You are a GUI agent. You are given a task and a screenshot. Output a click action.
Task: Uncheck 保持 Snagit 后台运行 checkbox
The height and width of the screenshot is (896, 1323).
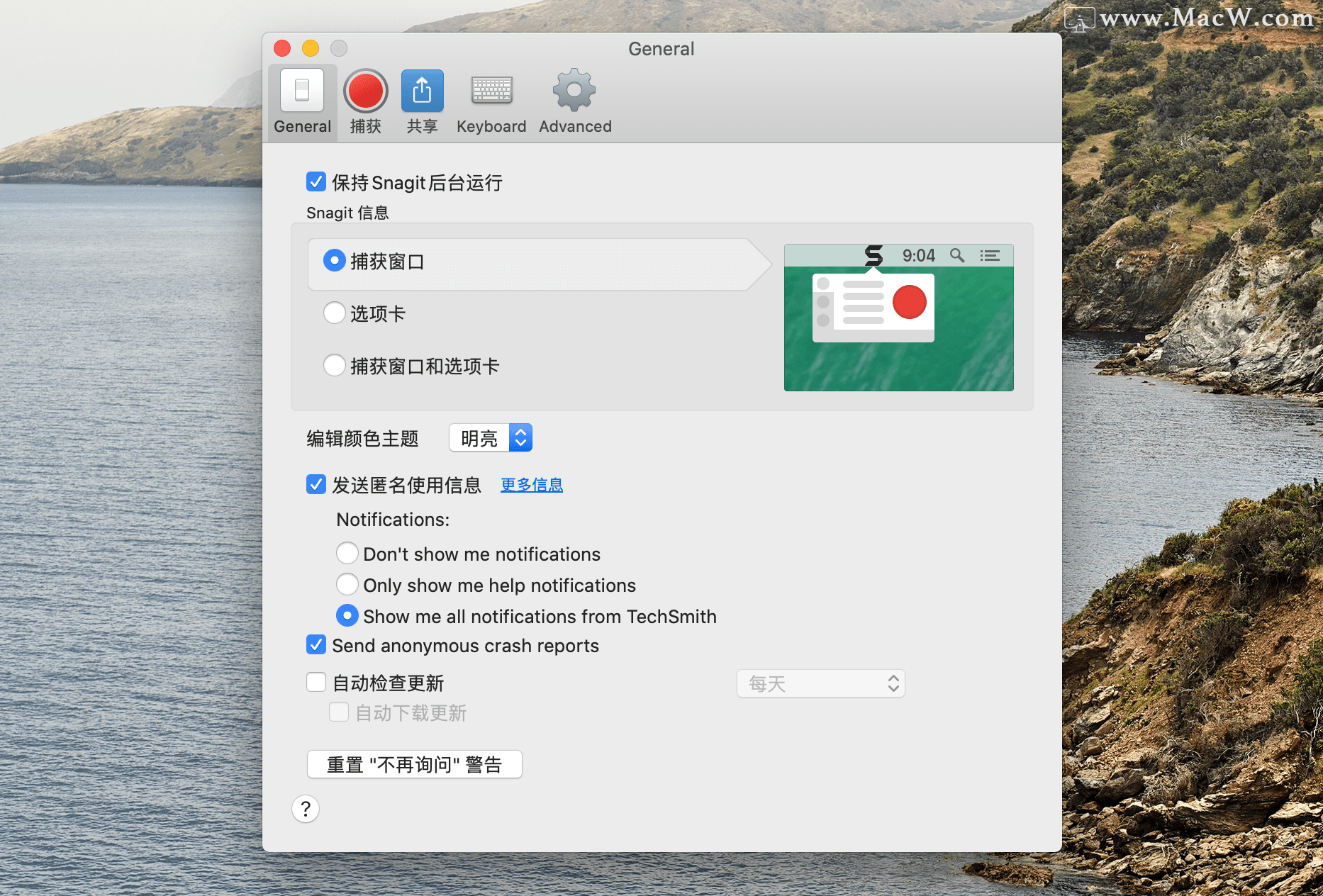coord(316,182)
